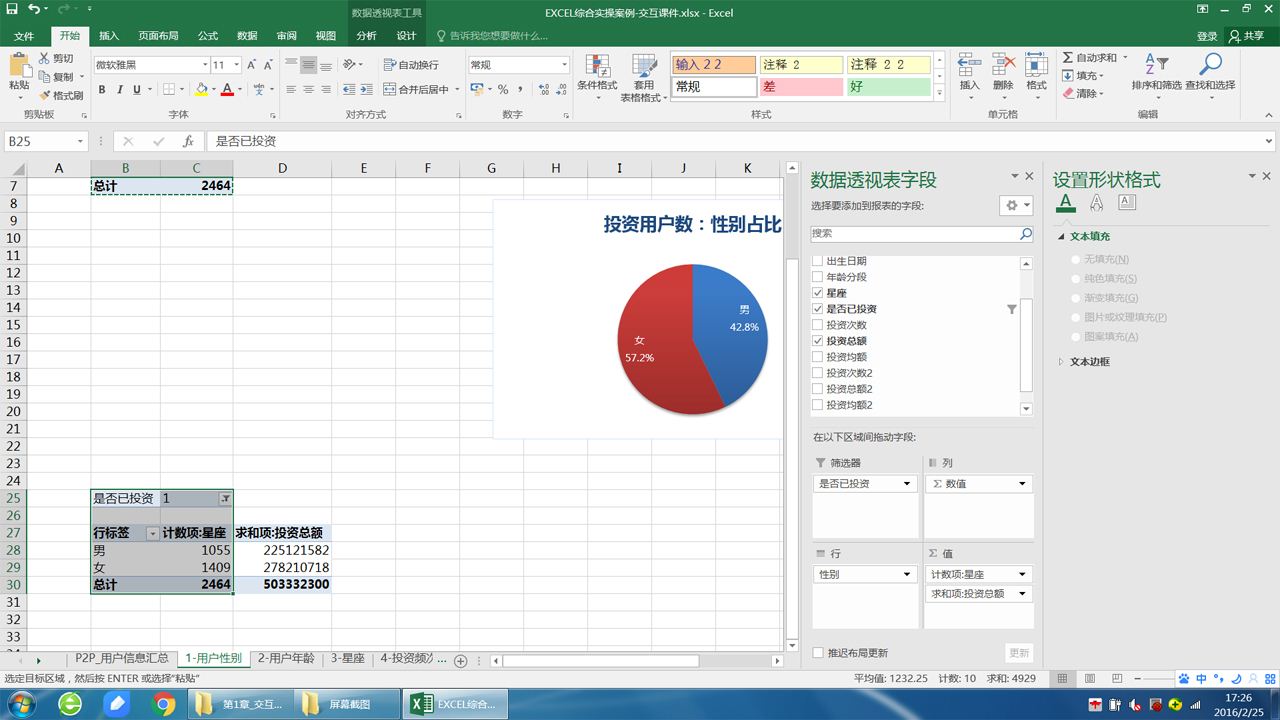Open the number format dropdown 常规
This screenshot has width=1280, height=720.
coord(564,65)
